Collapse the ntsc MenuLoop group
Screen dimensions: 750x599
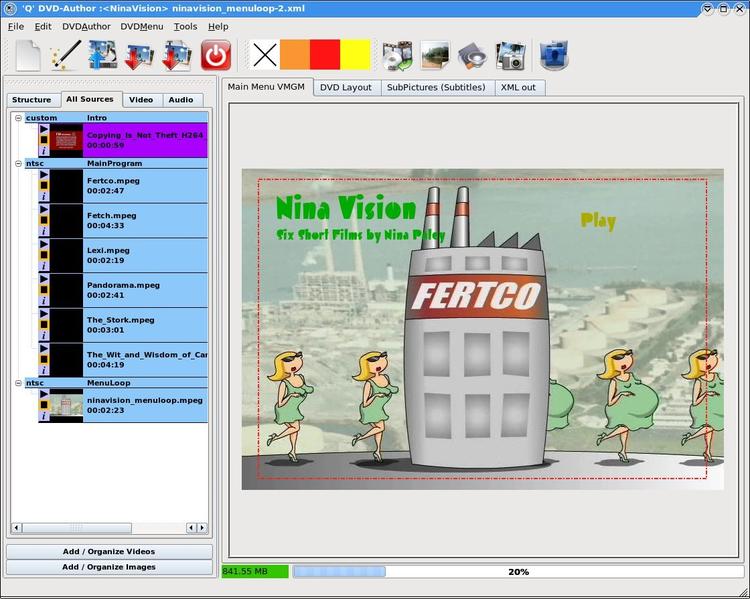point(18,383)
